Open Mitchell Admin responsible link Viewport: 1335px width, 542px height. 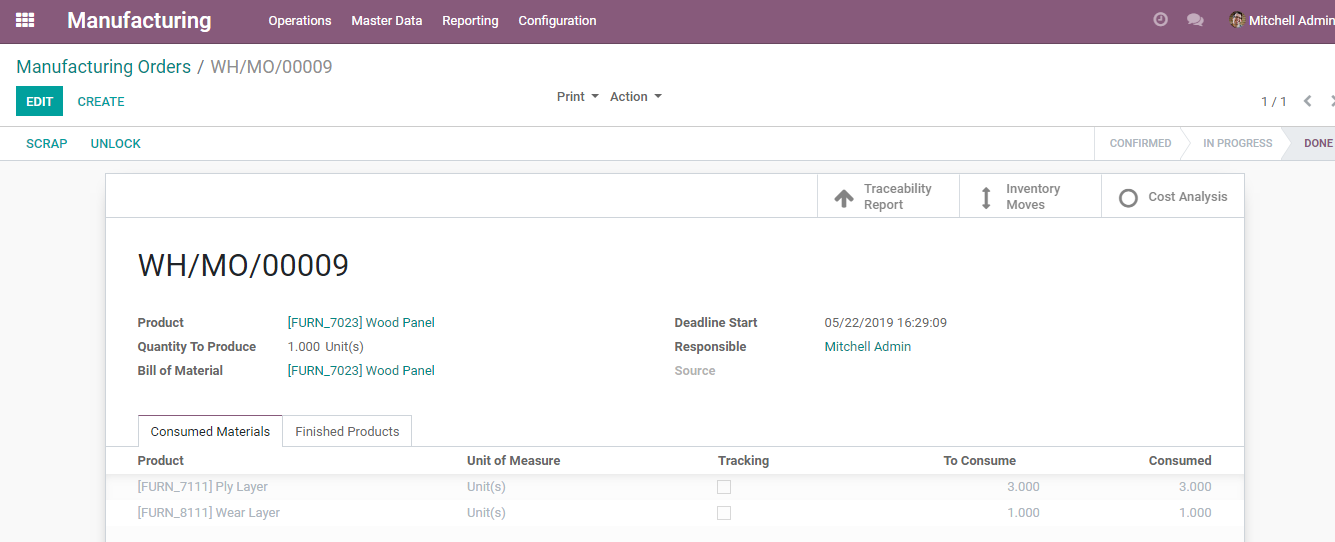point(868,347)
